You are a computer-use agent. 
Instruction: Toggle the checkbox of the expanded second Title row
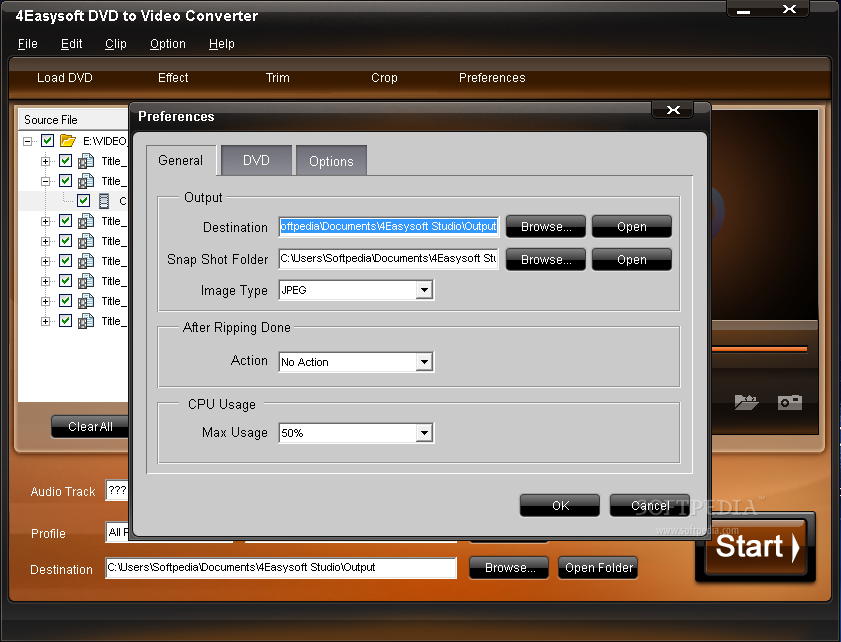(x=65, y=181)
